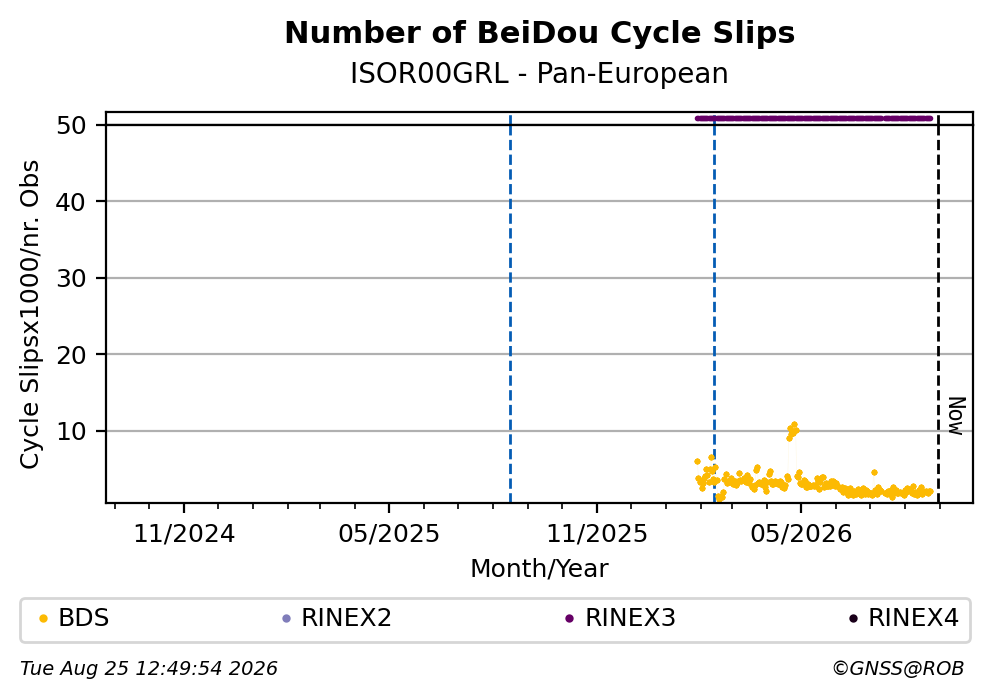Click the 05/2026 x-axis tick label
The width and height of the screenshot is (993, 699).
click(800, 534)
